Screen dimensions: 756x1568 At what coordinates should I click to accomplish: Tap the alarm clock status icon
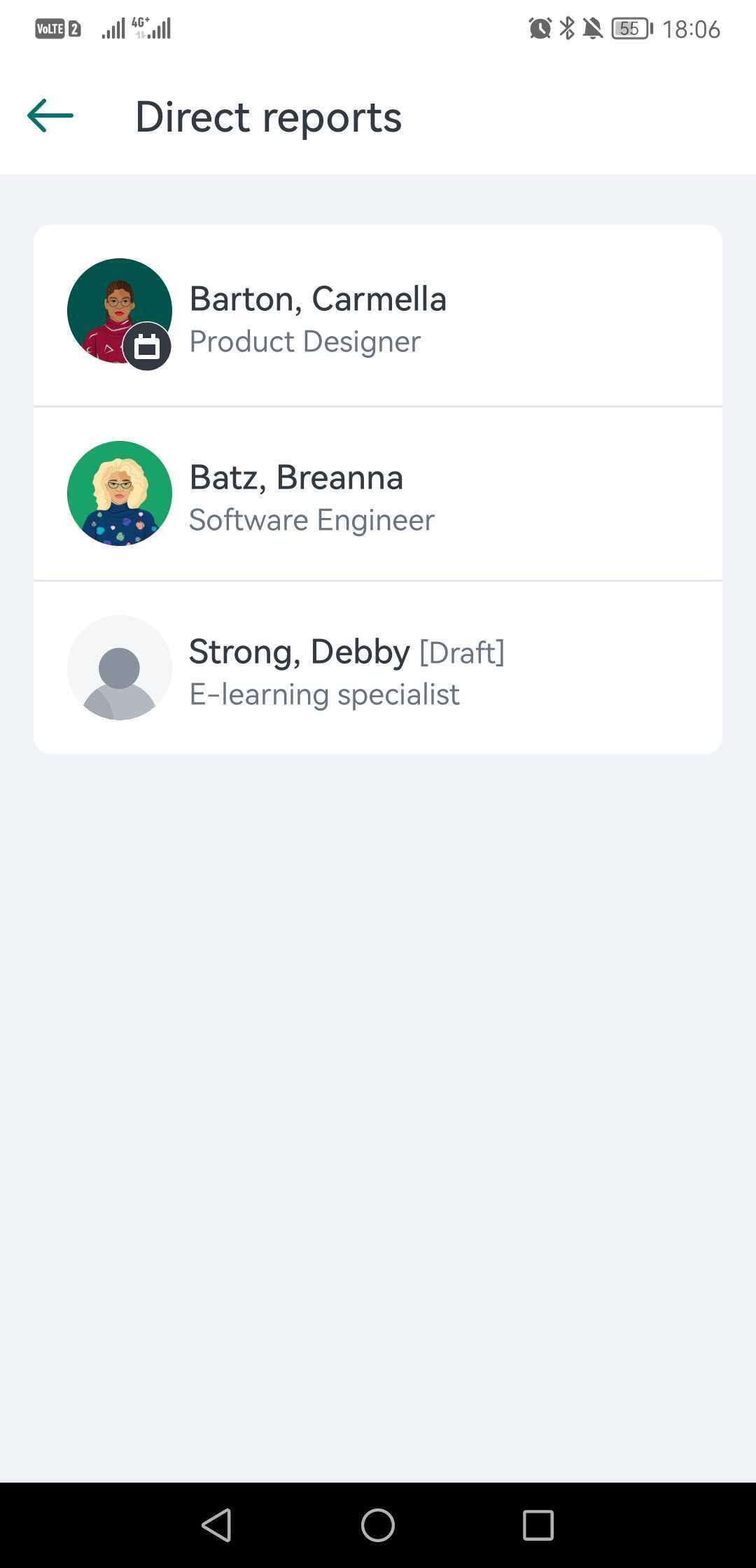540,29
